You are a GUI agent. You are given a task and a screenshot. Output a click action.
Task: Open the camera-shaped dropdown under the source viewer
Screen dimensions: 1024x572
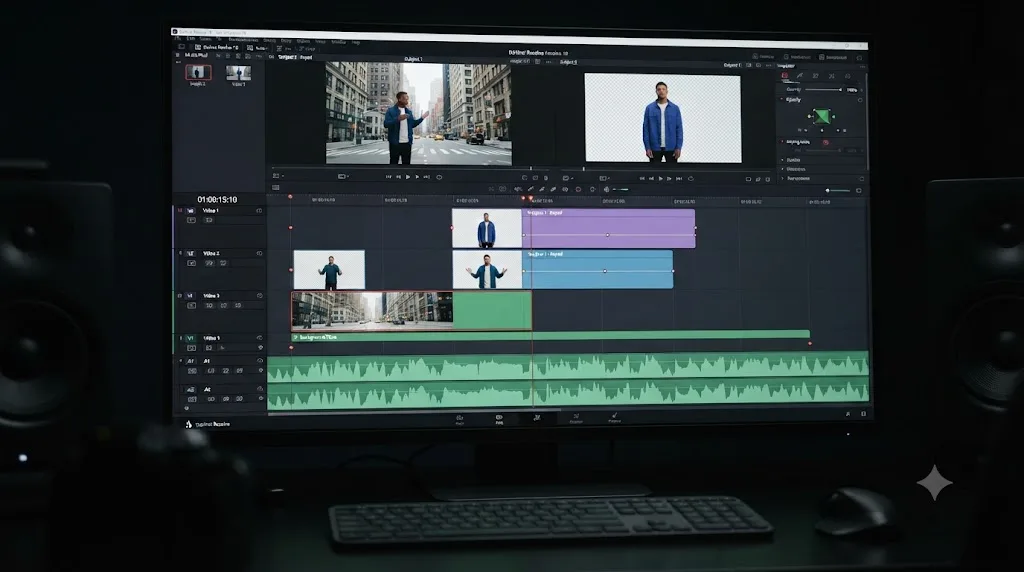coord(343,176)
